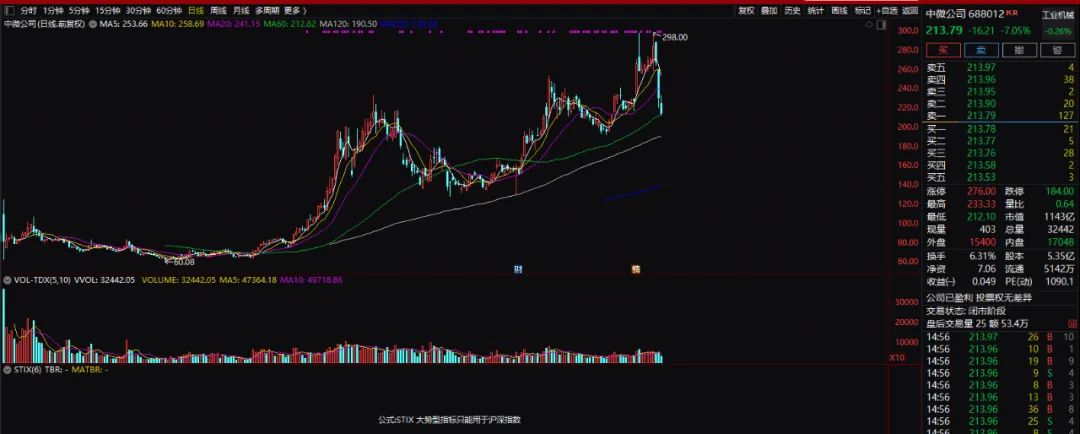
Task: Click the KR badge next to 688012
Action: click(1012, 12)
